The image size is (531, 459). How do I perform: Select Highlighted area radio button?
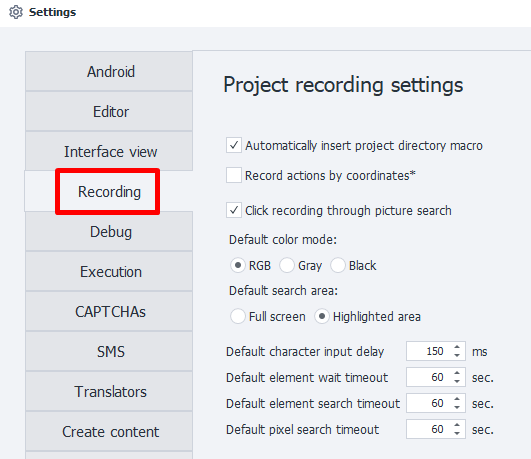pos(322,316)
